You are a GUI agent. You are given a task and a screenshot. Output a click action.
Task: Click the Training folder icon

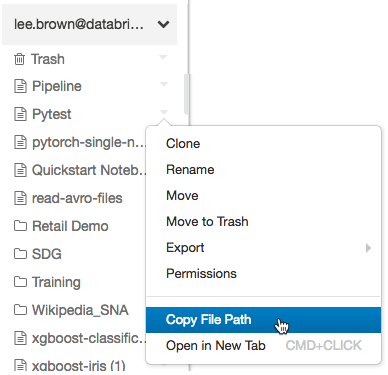[x=20, y=282]
